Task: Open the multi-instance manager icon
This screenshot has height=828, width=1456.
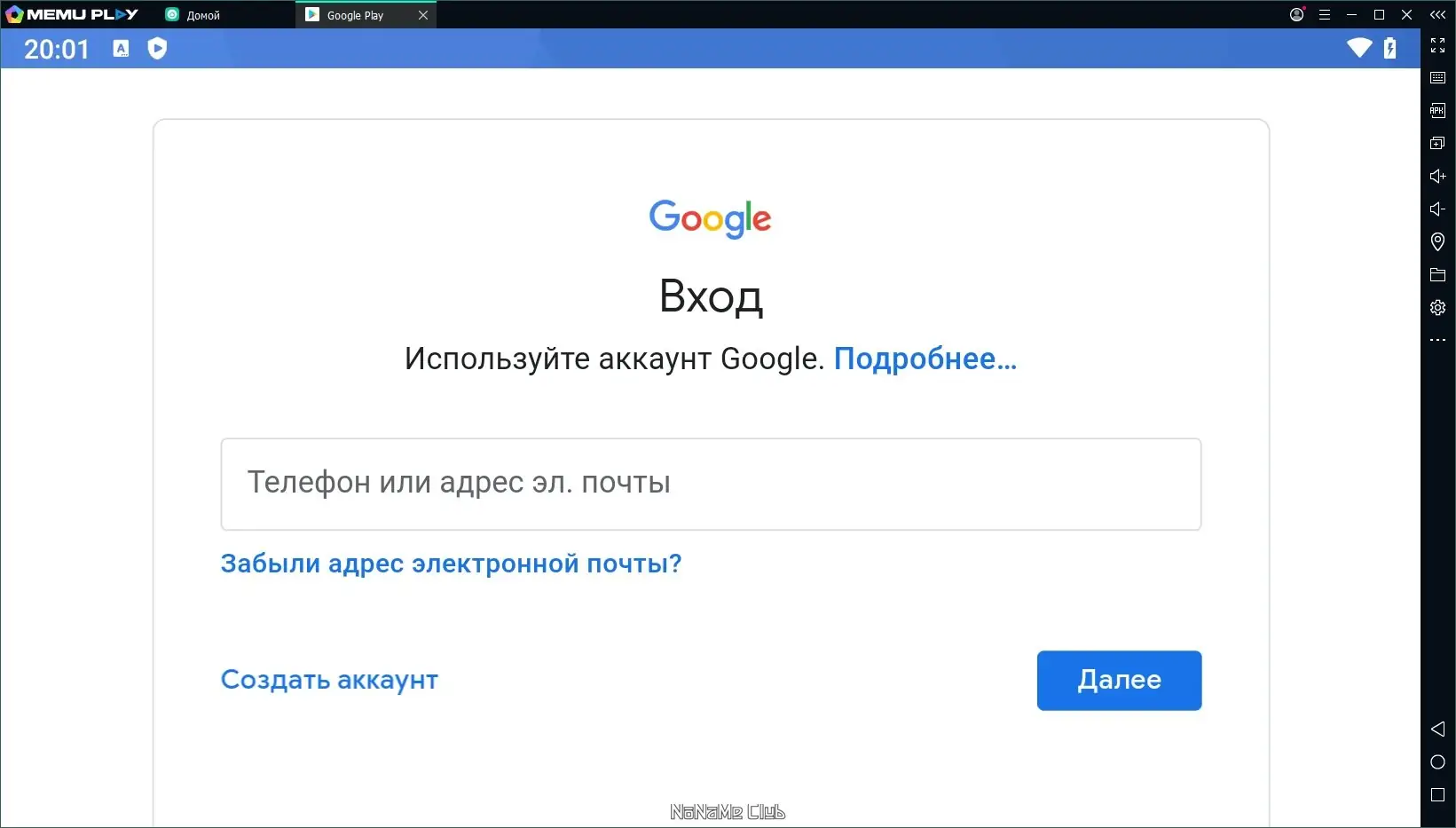Action: 1437,143
